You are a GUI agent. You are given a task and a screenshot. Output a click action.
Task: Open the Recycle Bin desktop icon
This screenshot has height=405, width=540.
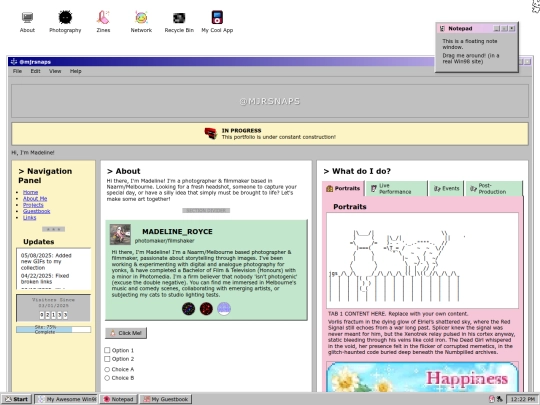179,22
